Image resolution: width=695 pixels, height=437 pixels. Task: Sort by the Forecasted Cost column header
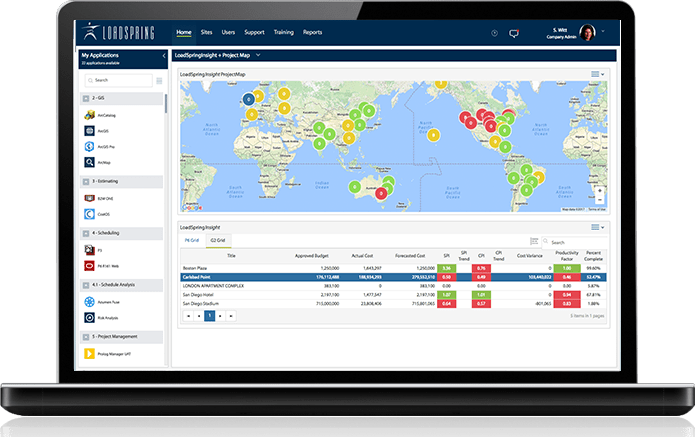coord(410,256)
